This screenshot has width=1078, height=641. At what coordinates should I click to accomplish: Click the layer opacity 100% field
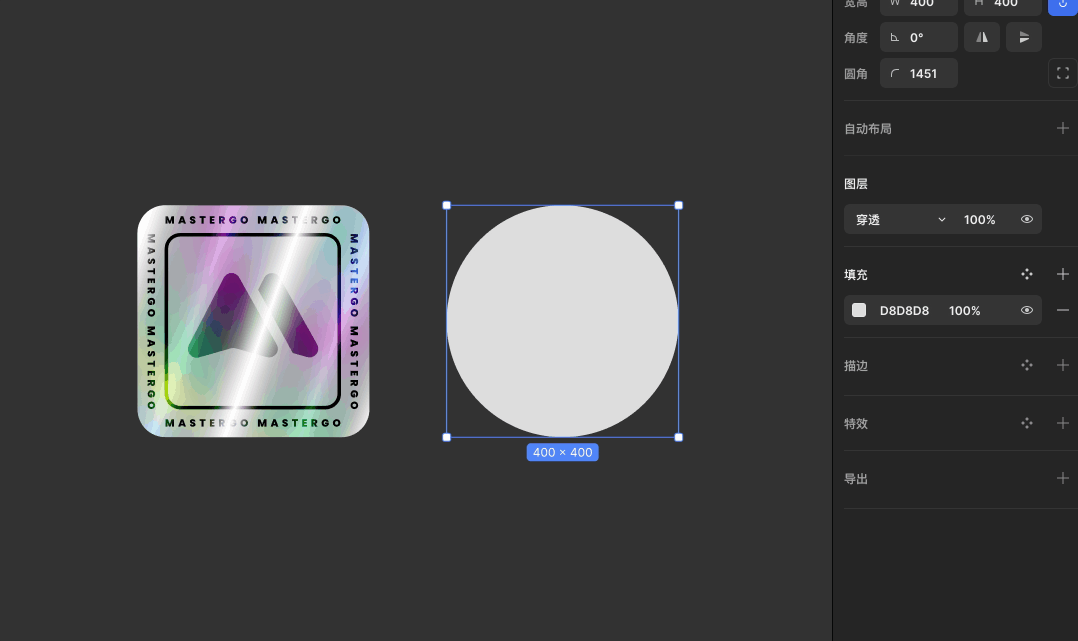(x=980, y=220)
